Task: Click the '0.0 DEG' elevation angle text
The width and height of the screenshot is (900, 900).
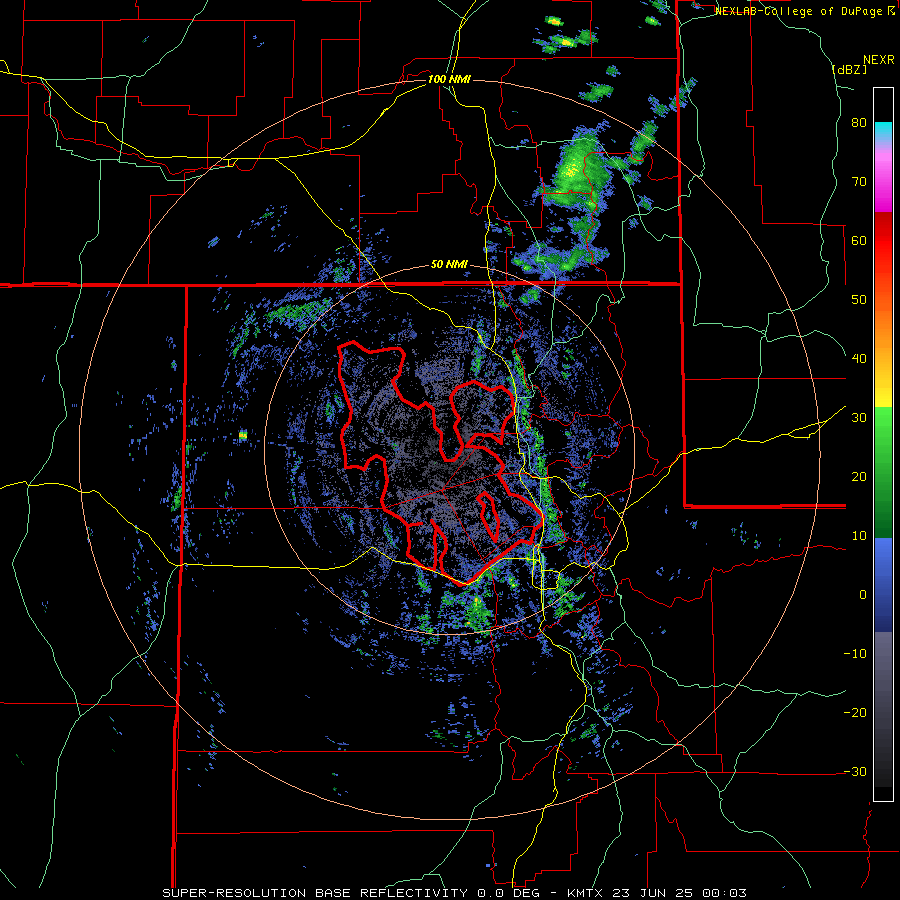Action: pyautogui.click(x=507, y=893)
